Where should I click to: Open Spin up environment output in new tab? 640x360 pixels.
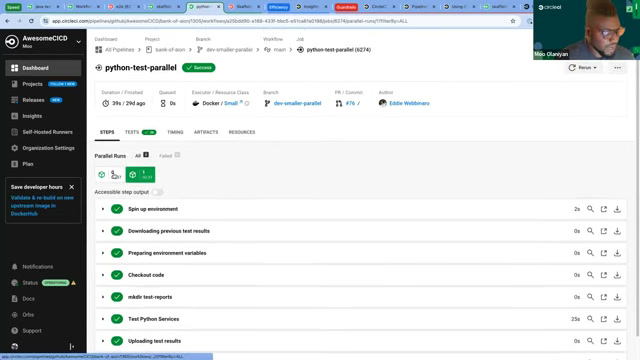coord(604,209)
